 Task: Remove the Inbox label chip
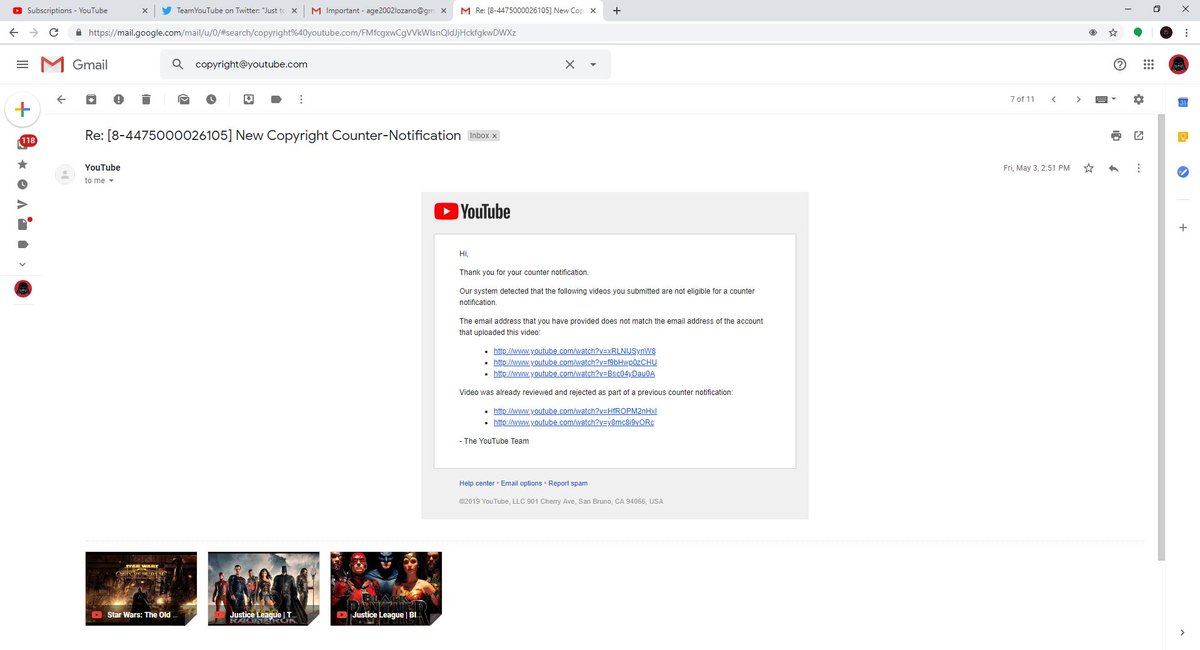coord(494,136)
